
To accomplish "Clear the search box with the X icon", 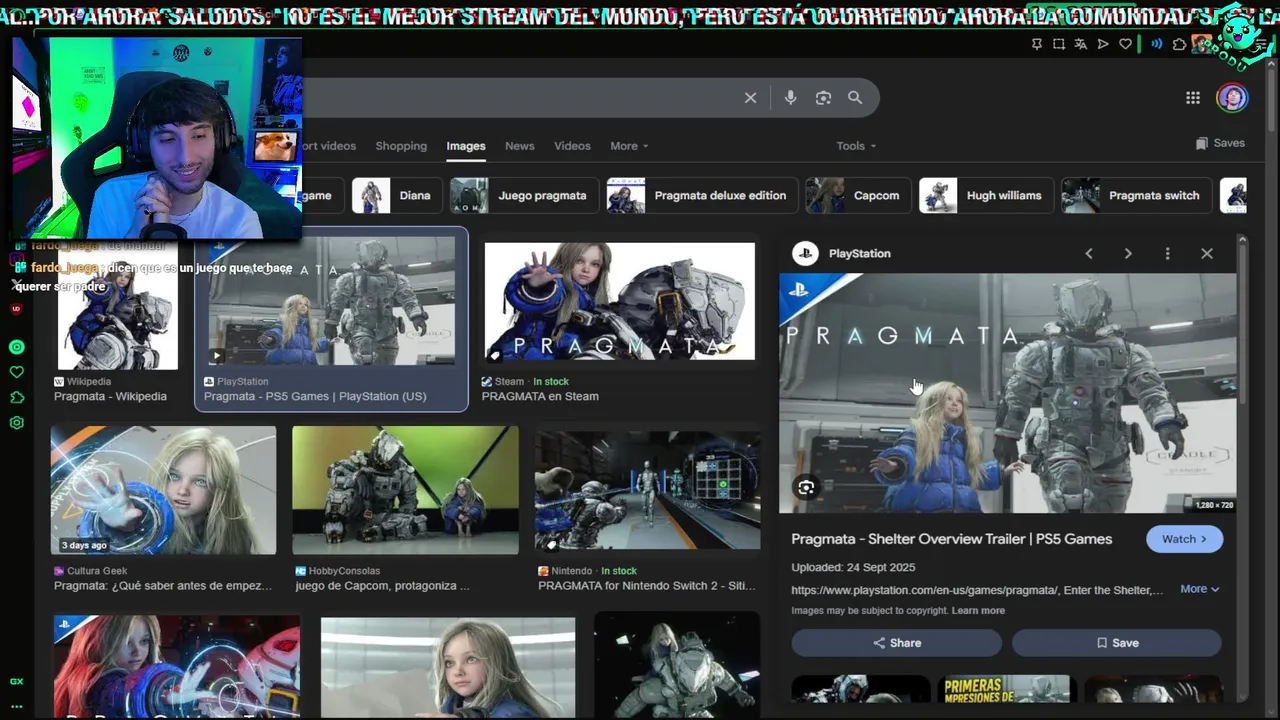I will 750,98.
